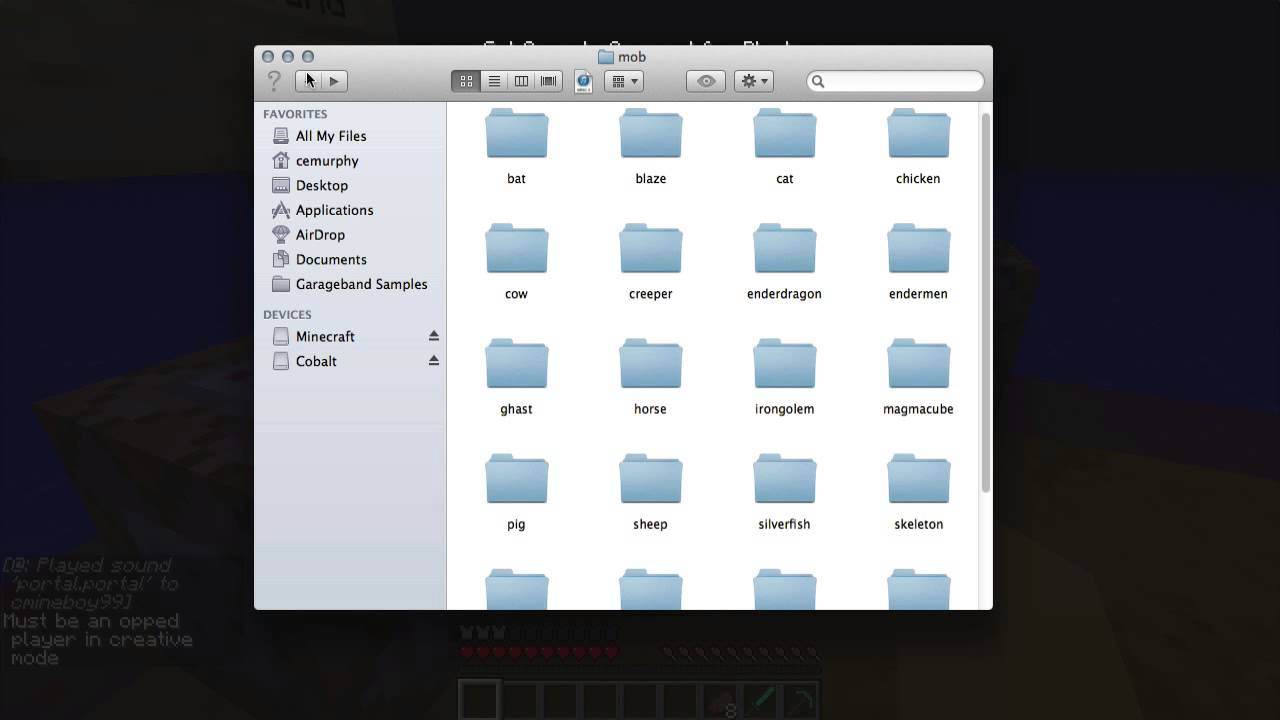Screen dimensions: 1280x720
Task: Open the sheep folder
Action: click(650, 479)
